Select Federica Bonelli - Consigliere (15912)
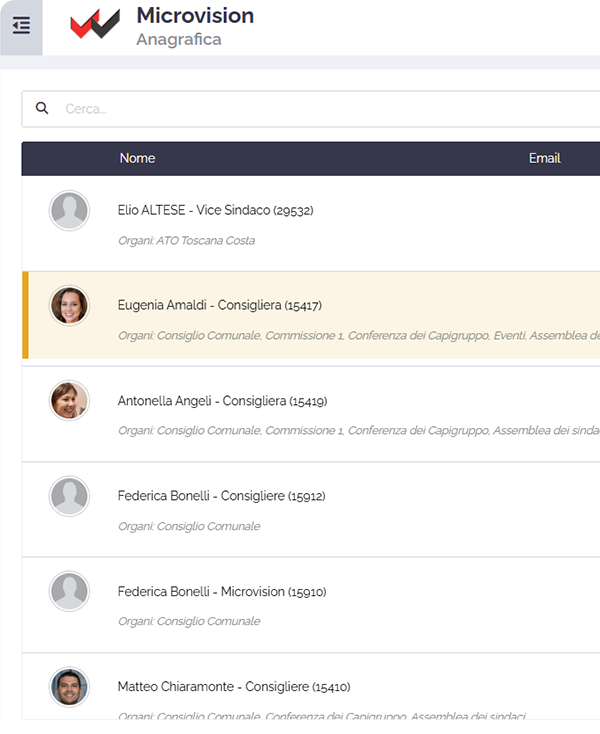 coord(221,496)
